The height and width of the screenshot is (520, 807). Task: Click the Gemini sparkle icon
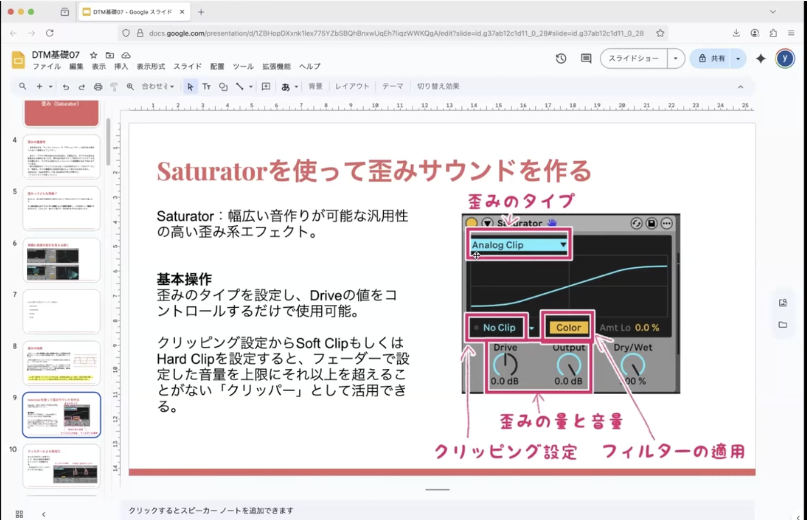point(760,59)
